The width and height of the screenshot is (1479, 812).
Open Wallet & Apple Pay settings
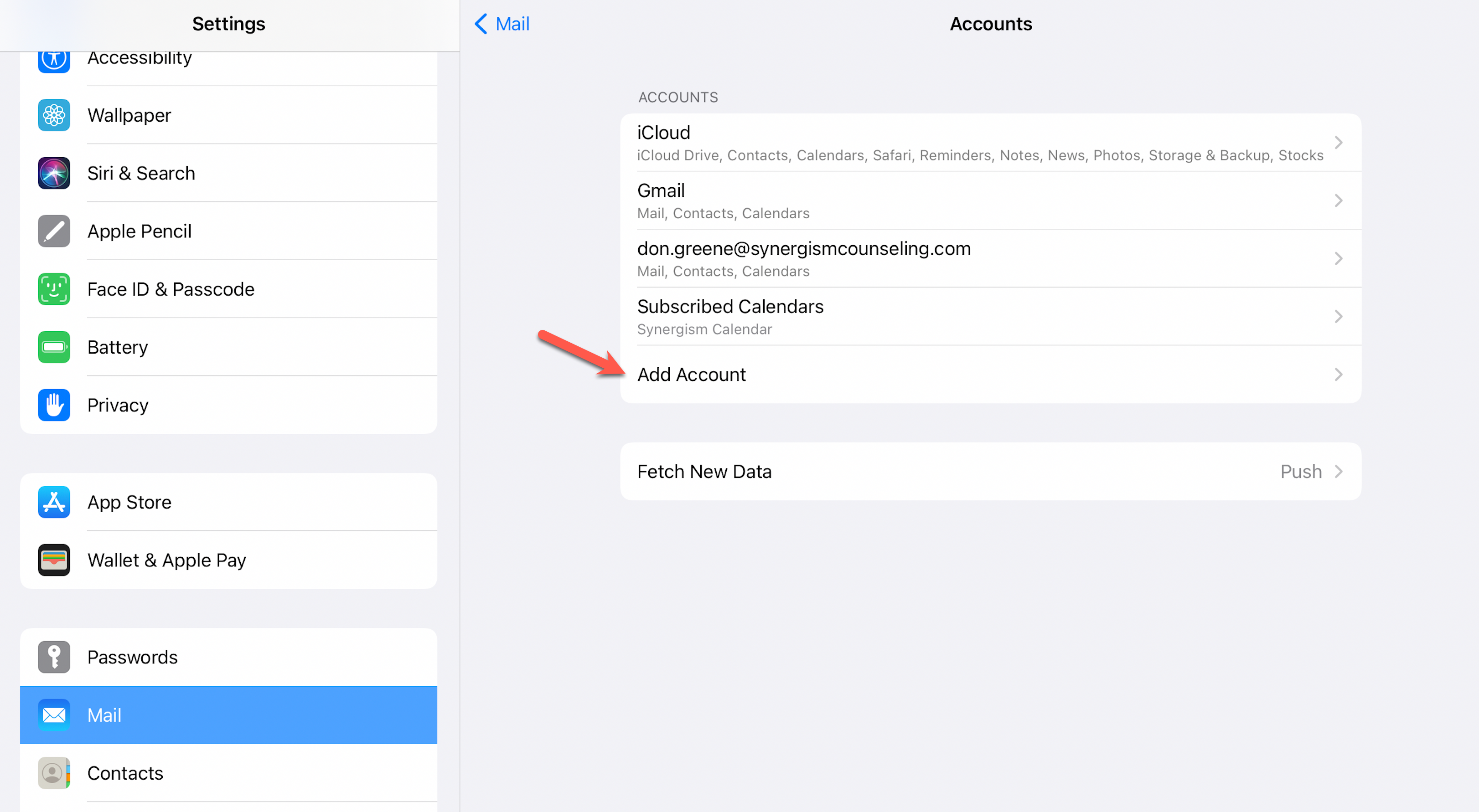[228, 560]
